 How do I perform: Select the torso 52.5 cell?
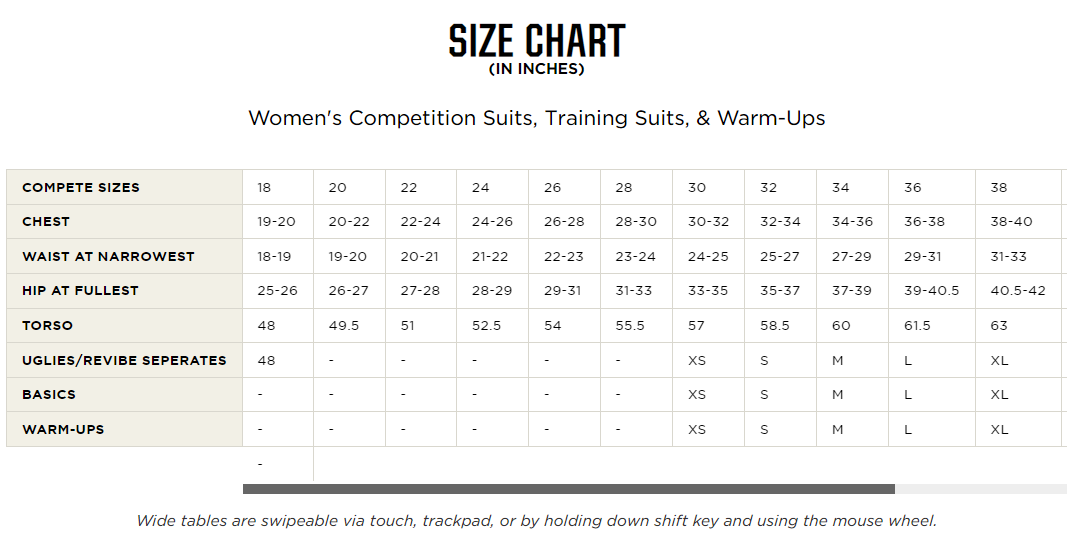click(x=492, y=325)
